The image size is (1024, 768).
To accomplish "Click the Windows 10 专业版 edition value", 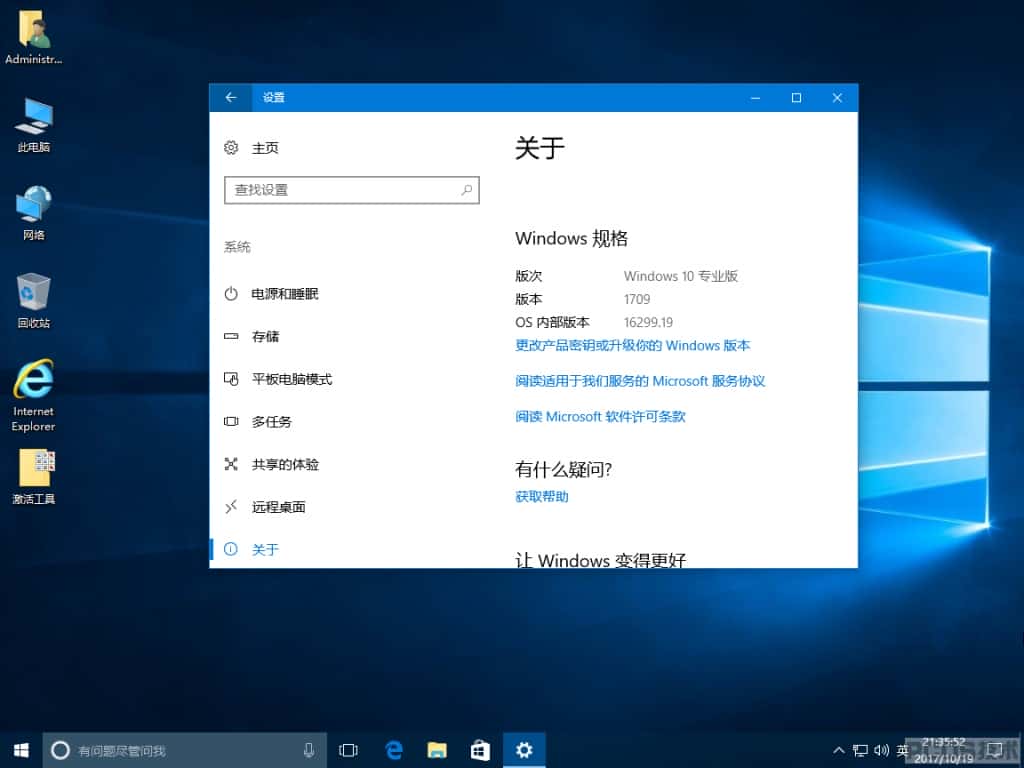I will coord(680,276).
